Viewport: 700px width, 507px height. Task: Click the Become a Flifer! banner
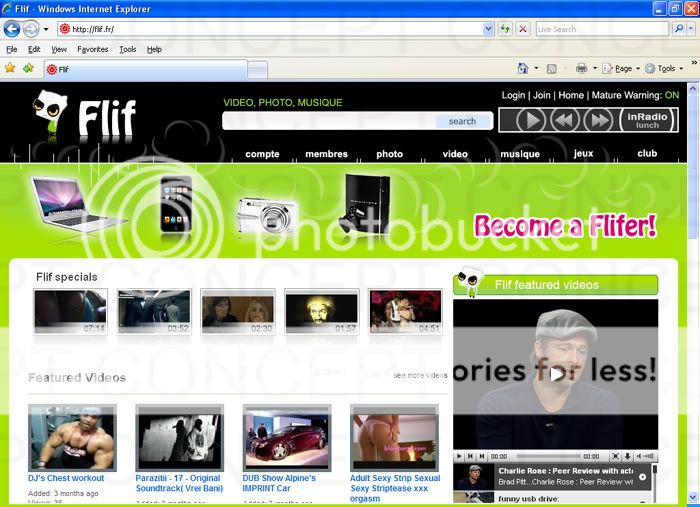click(x=565, y=225)
